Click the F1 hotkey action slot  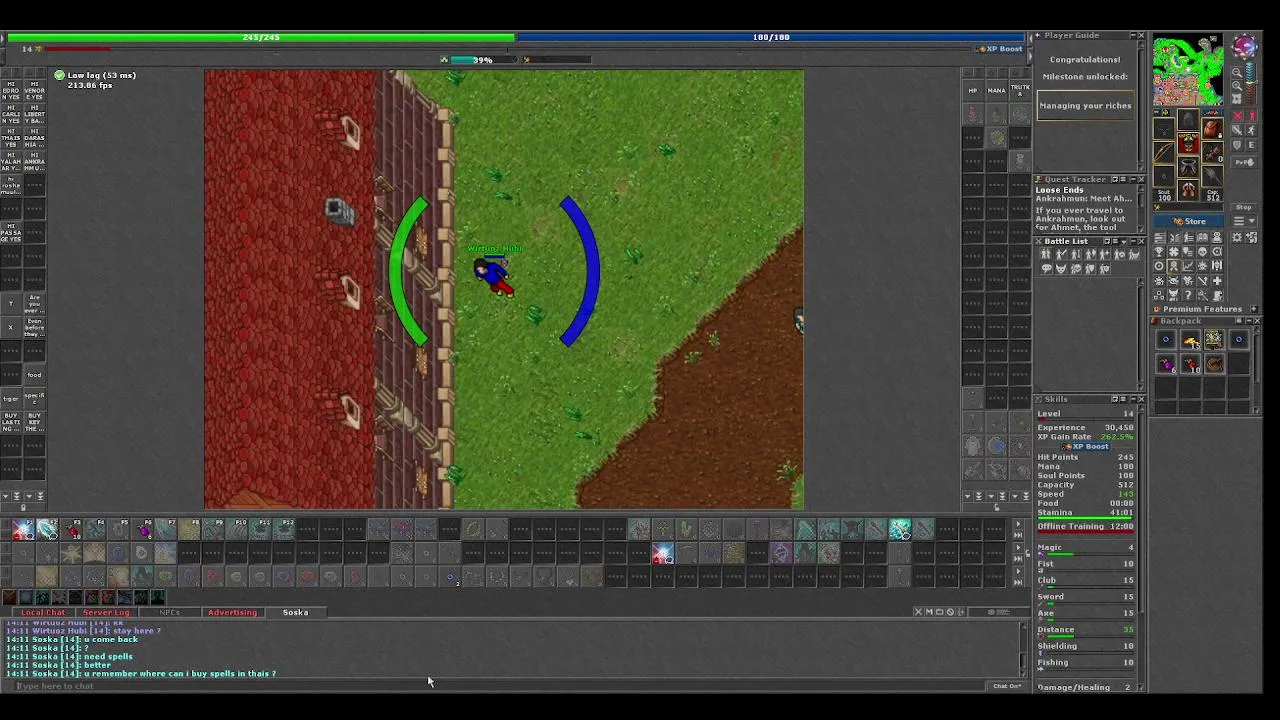point(23,529)
